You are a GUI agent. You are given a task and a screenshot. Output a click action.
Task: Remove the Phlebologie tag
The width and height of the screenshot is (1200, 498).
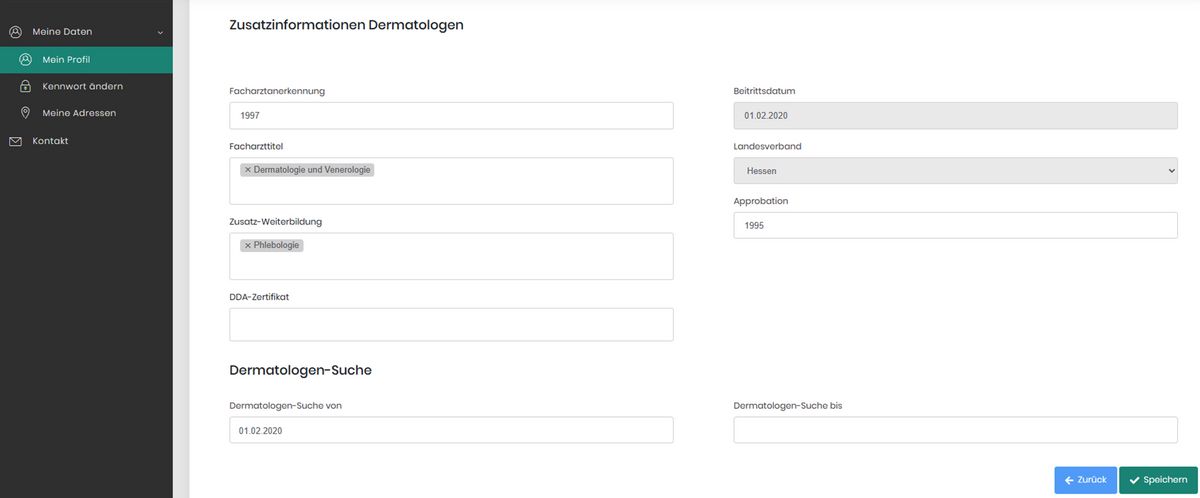248,245
